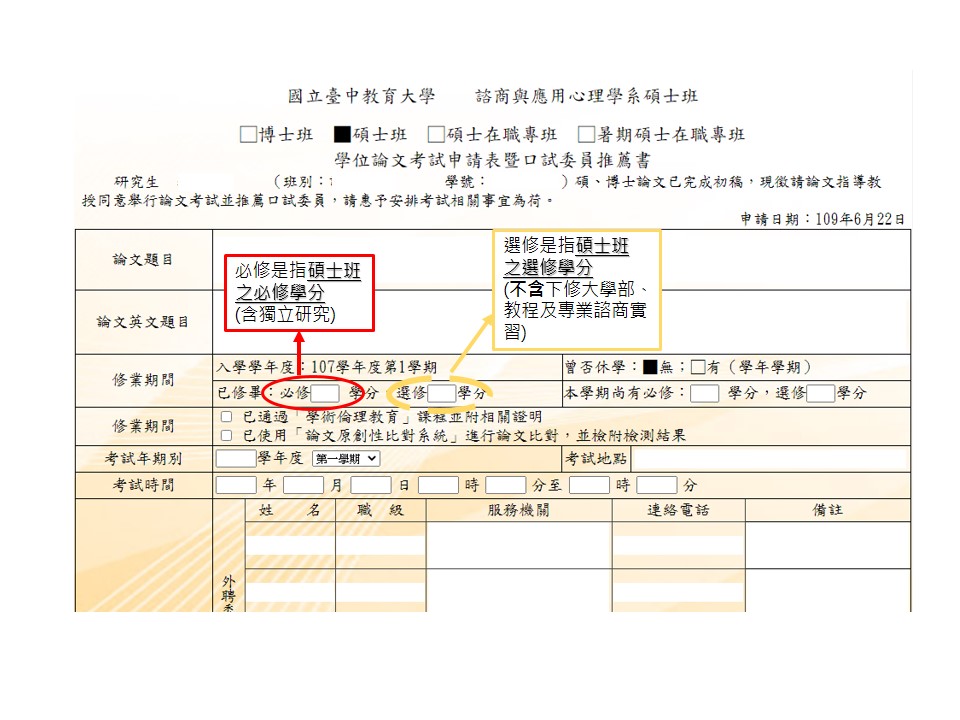The width and height of the screenshot is (960, 720).
Task: Click the 學年度 input field
Action: pos(236,458)
